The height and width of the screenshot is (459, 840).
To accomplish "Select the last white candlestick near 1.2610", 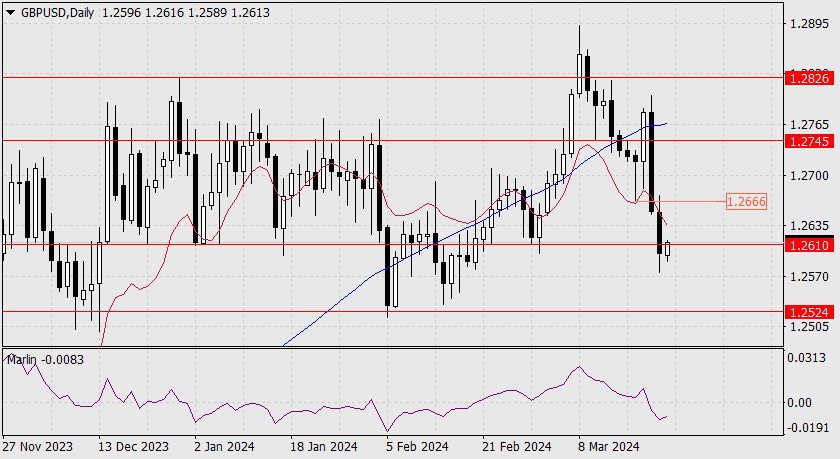I will (x=668, y=249).
